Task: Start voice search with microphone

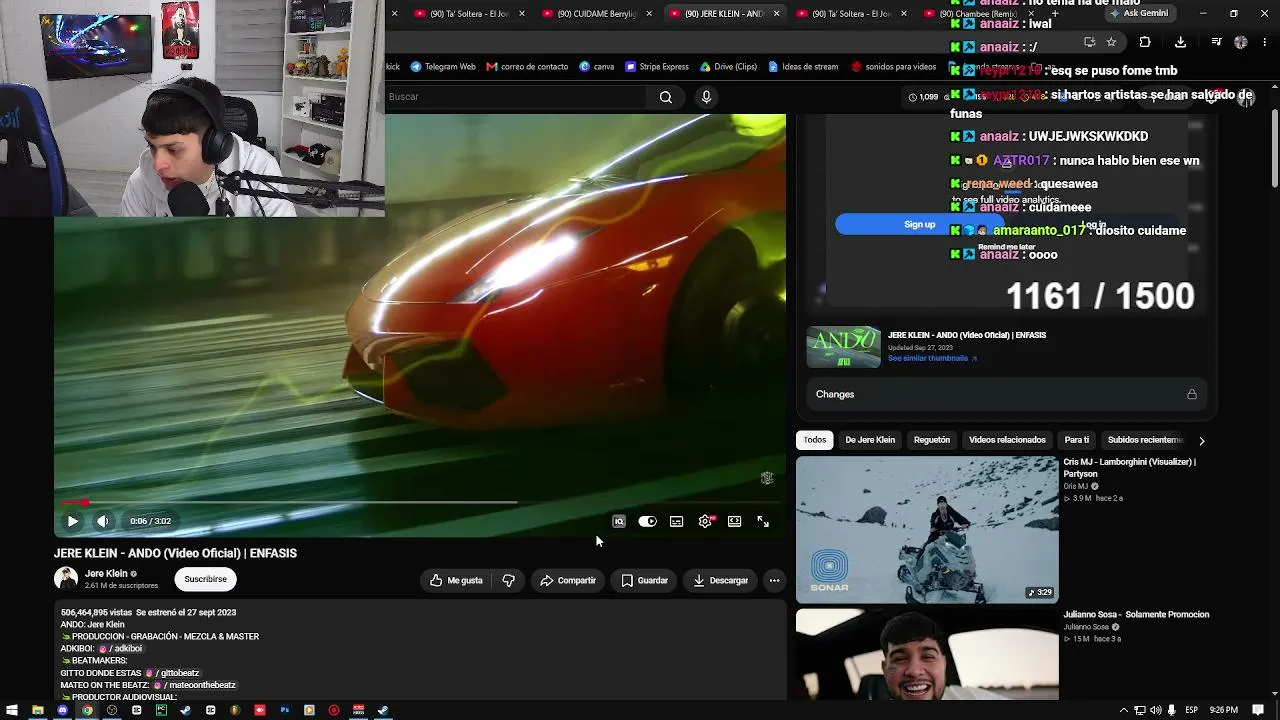Action: (706, 97)
